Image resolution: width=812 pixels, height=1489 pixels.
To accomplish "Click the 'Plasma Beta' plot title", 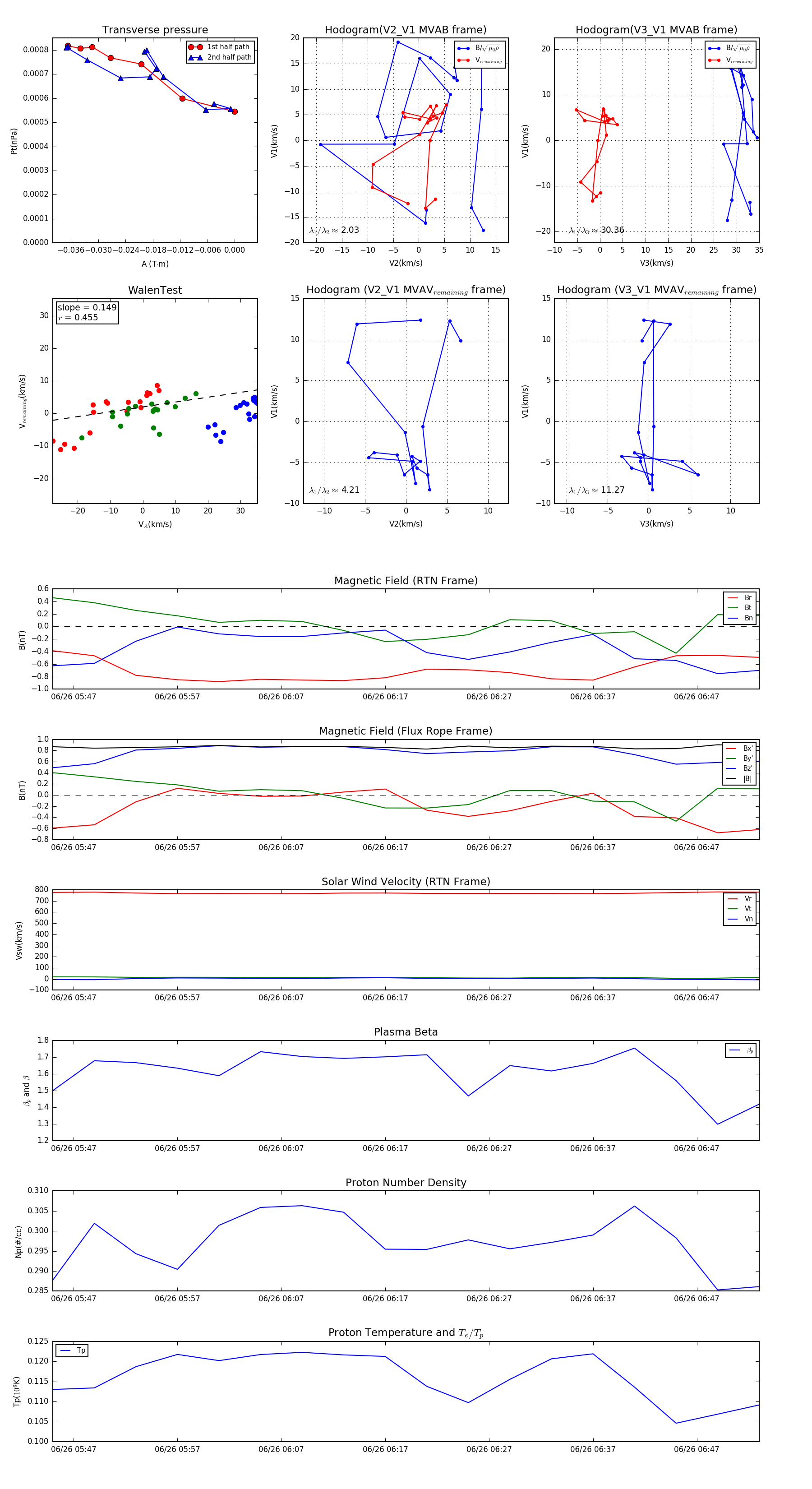I will point(406,1032).
